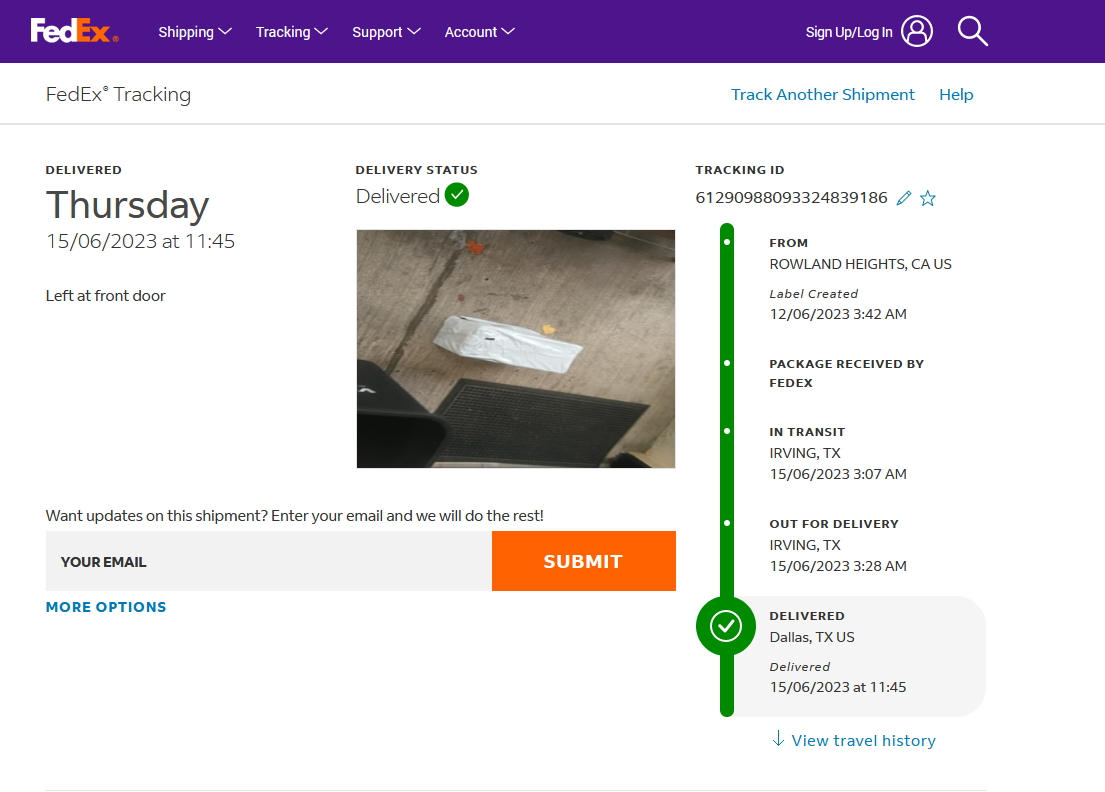Expand the Shipping dropdown menu
This screenshot has width=1105, height=792.
(195, 32)
